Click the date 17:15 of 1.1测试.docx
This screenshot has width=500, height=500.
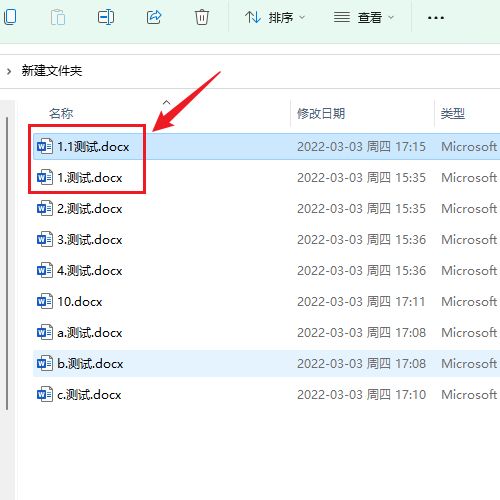coord(361,146)
